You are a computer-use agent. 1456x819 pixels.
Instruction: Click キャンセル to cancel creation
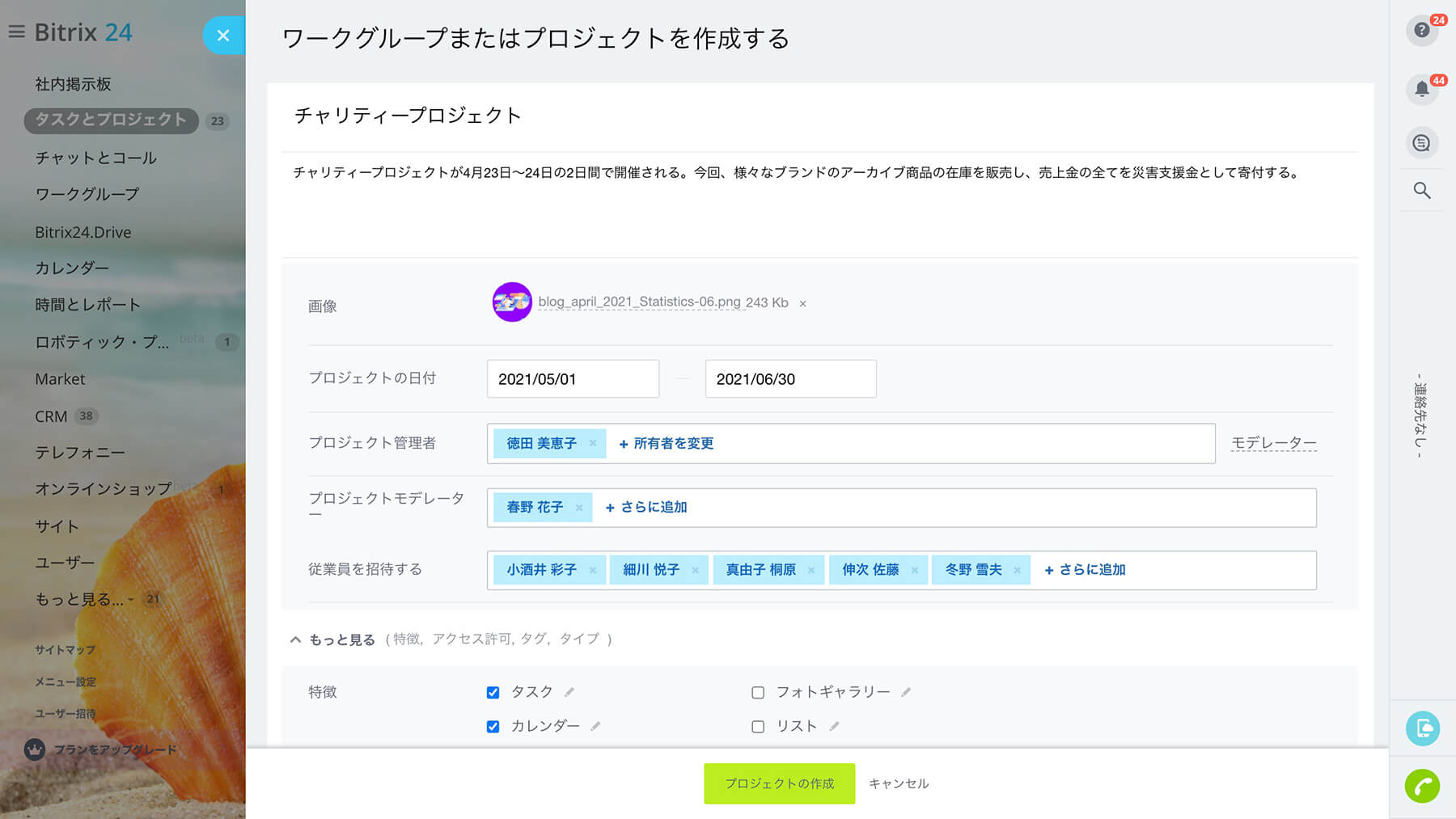coord(899,783)
